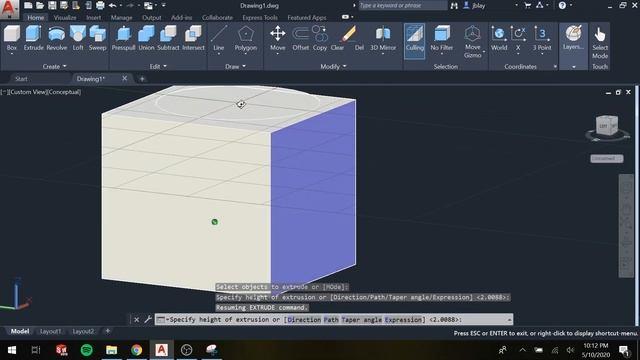
Task: Expand the Layers panel arrow
Action: (573, 67)
